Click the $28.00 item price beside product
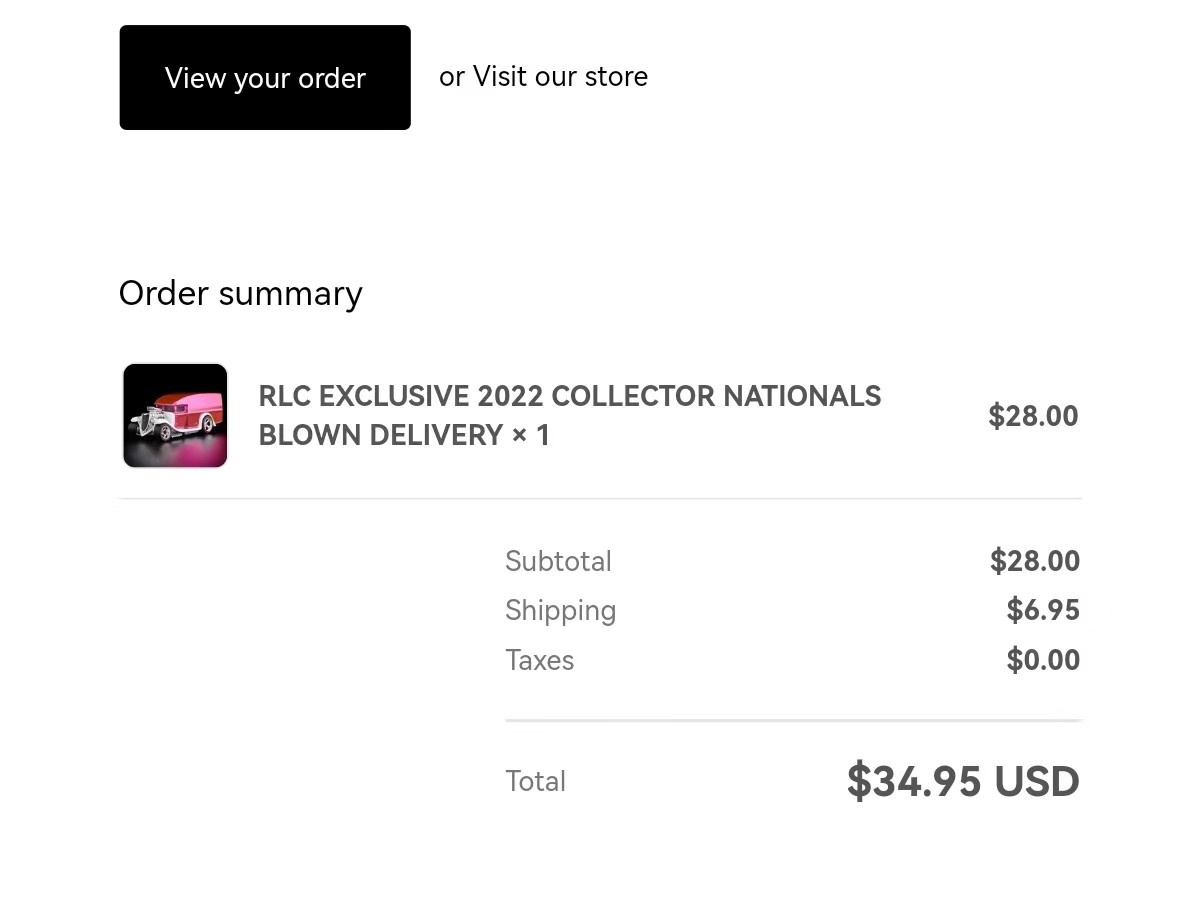This screenshot has width=1200, height=911. 1033,416
